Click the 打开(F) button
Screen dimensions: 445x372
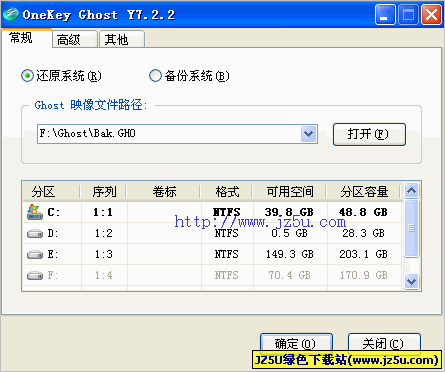[369, 134]
